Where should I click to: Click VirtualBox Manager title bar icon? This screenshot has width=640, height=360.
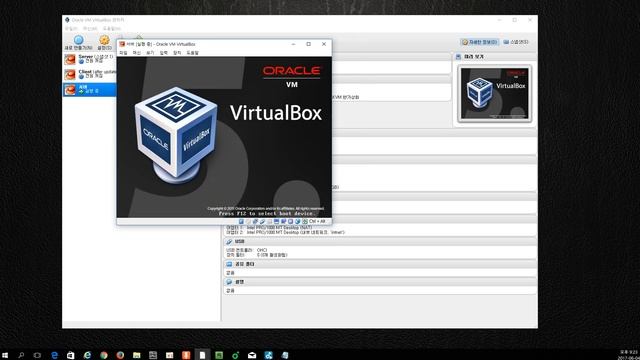tap(67, 20)
